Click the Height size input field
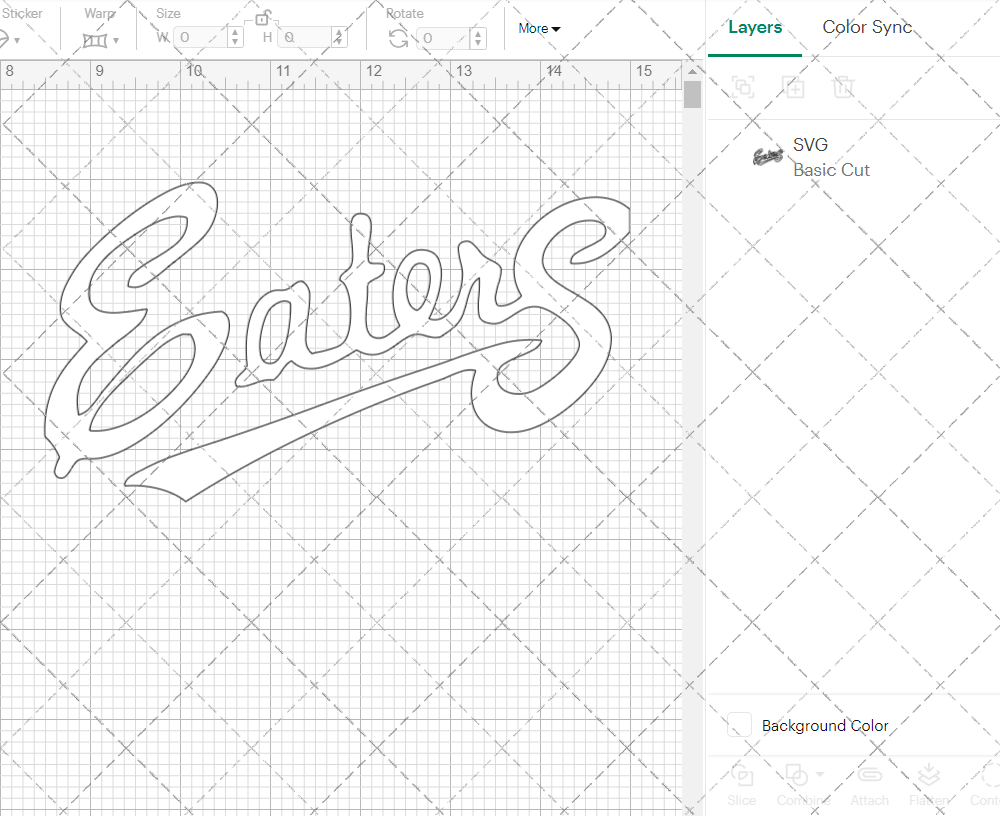Image resolution: width=1000 pixels, height=816 pixels. 305,38
